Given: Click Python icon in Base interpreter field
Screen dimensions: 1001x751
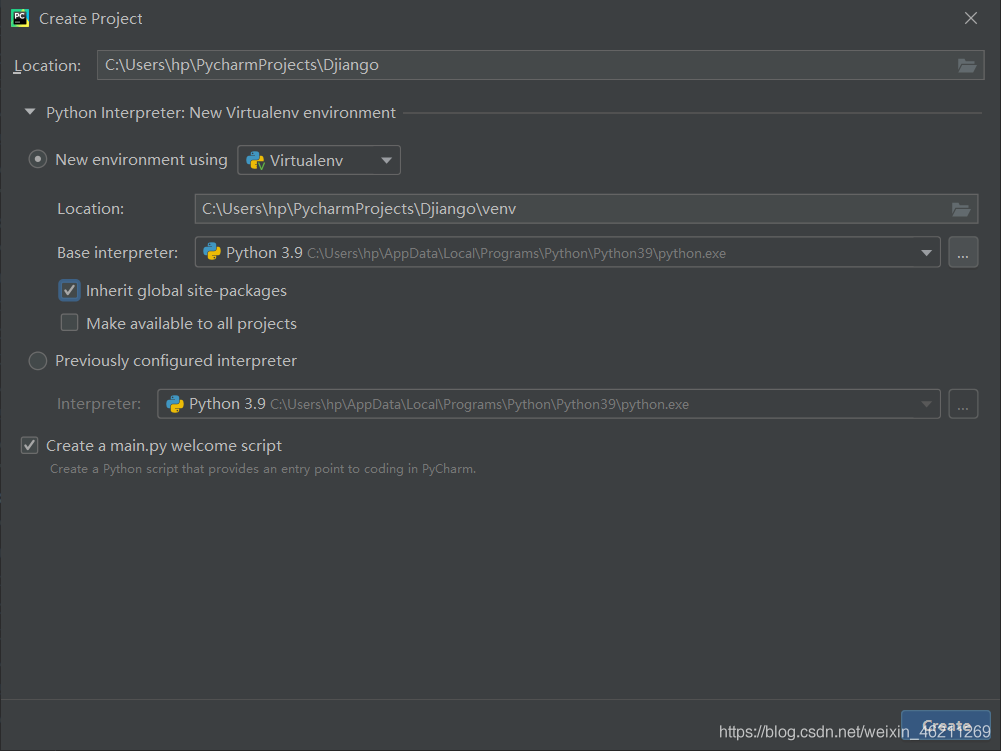Looking at the screenshot, I should click(212, 252).
